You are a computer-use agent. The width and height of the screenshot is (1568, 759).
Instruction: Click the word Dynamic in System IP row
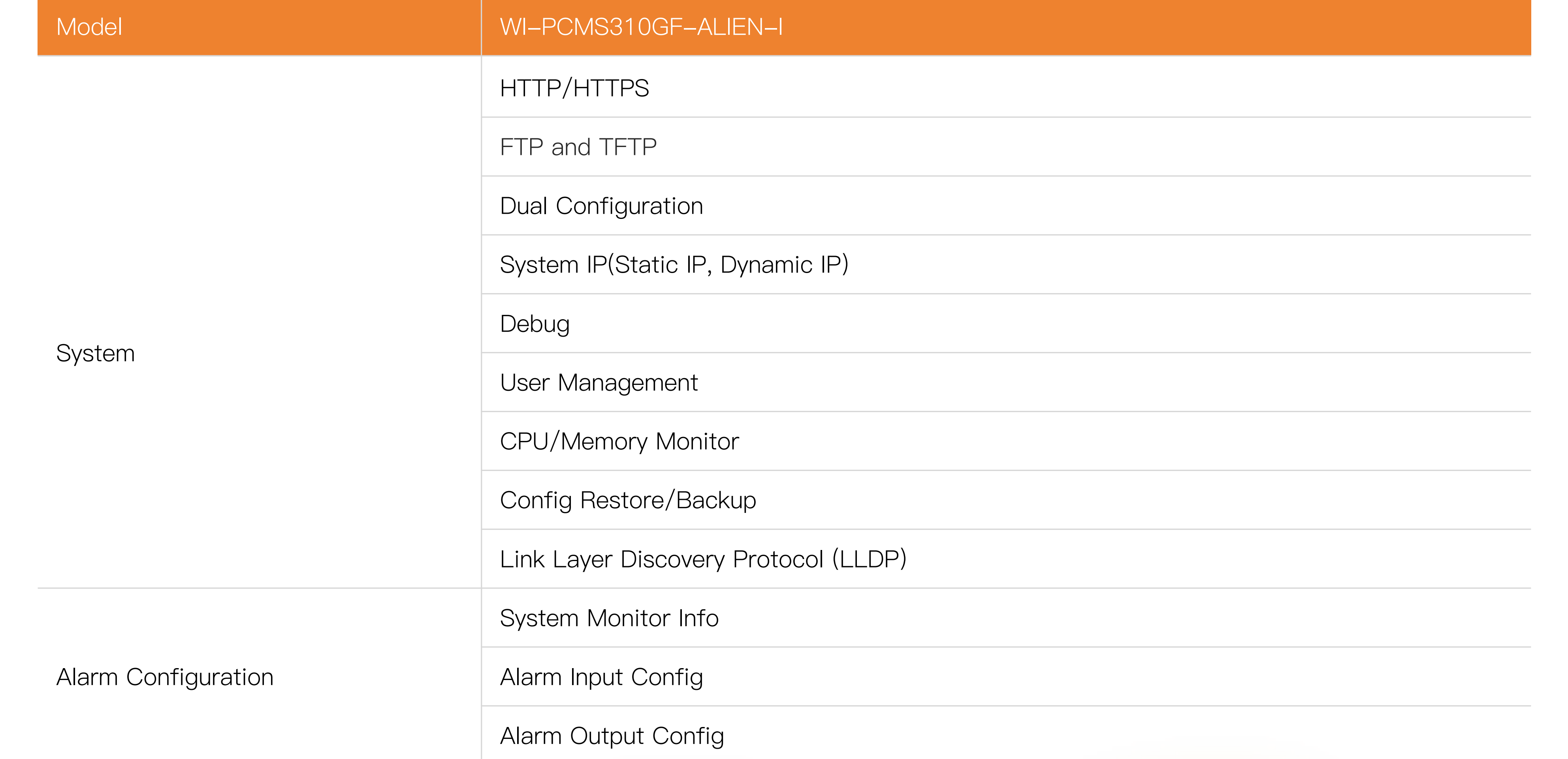pos(766,265)
